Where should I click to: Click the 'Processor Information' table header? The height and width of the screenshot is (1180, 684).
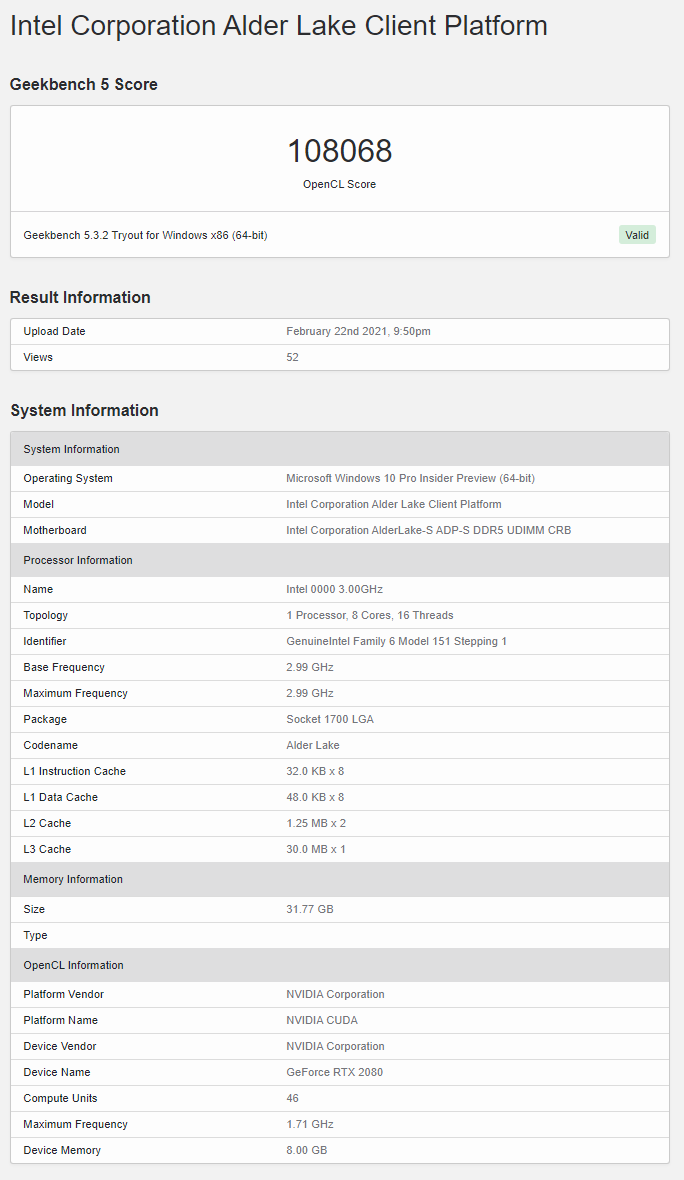(x=339, y=560)
